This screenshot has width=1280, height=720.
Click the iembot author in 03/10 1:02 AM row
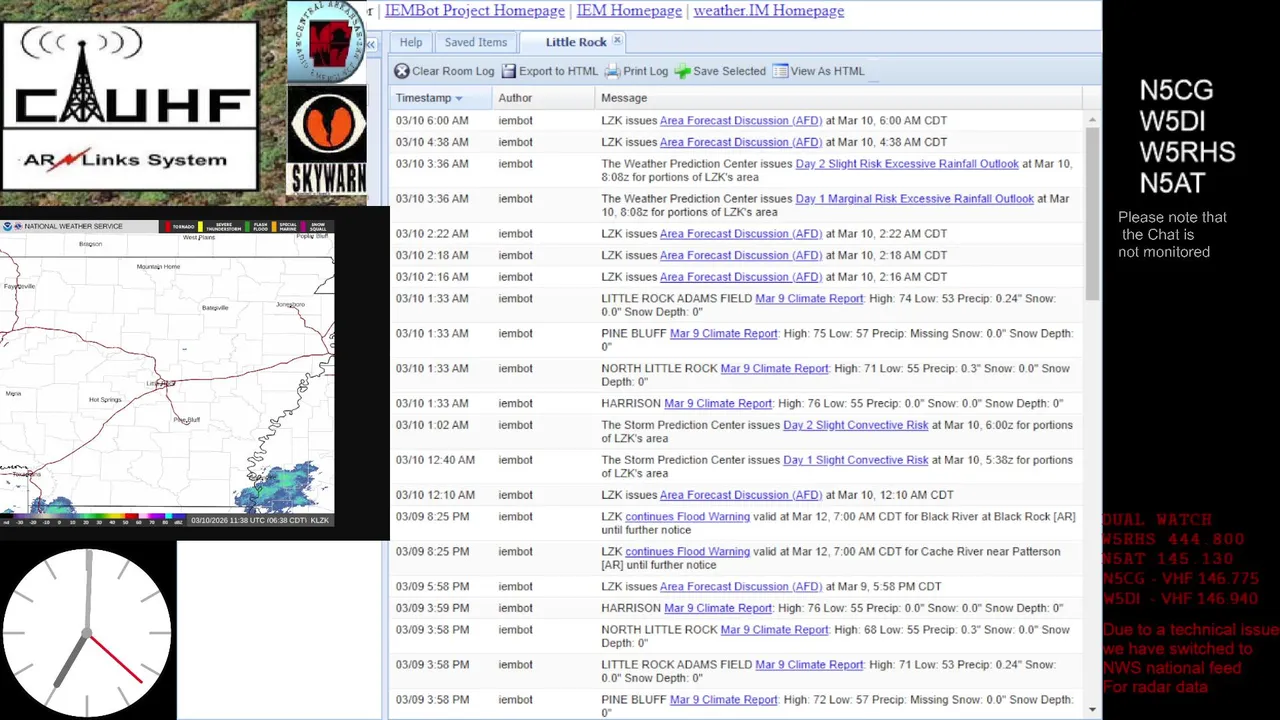[515, 425]
